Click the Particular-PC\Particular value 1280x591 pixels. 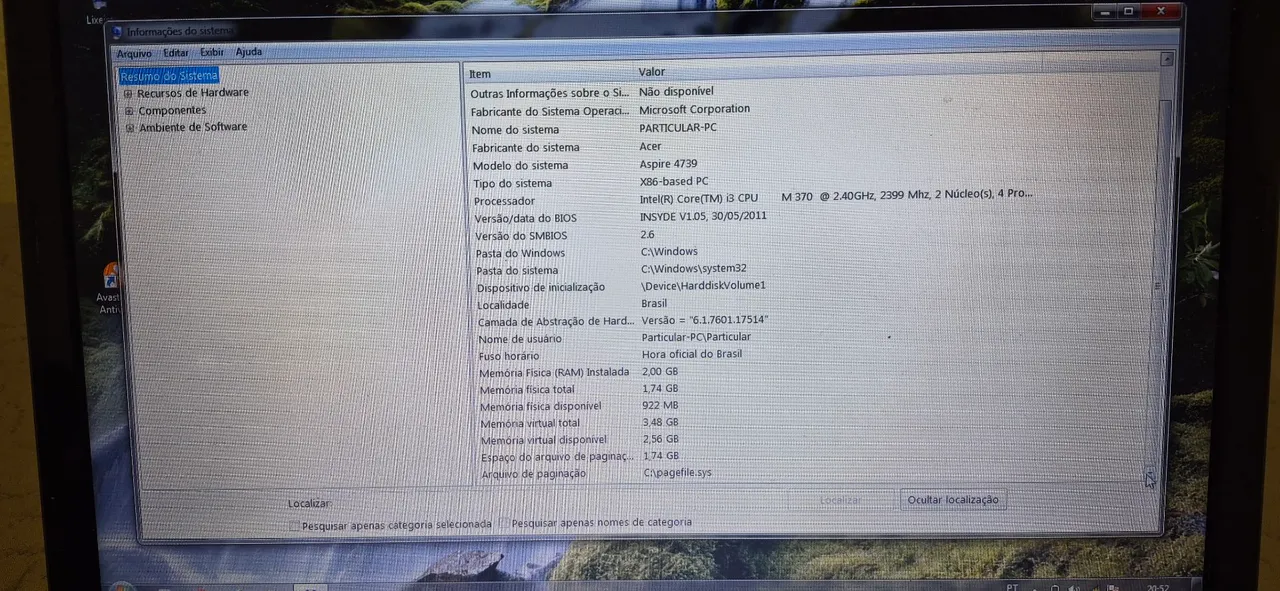[696, 337]
